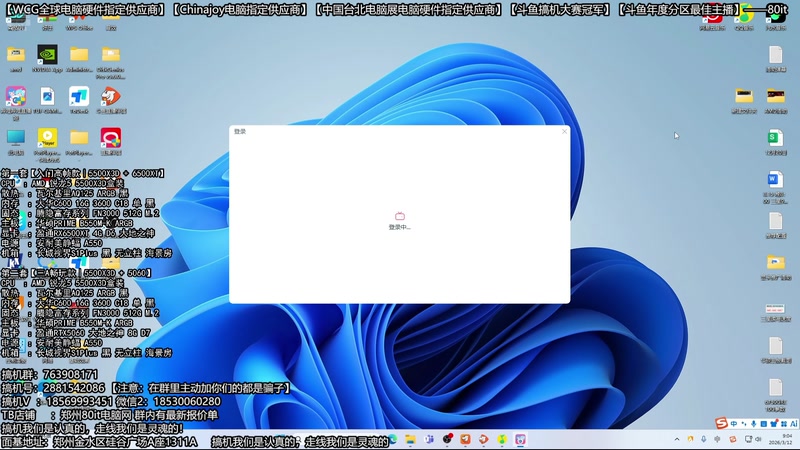Screen dimensions: 800x450
Task: Toggle the 中 Chinese input mode
Action: tap(734, 424)
